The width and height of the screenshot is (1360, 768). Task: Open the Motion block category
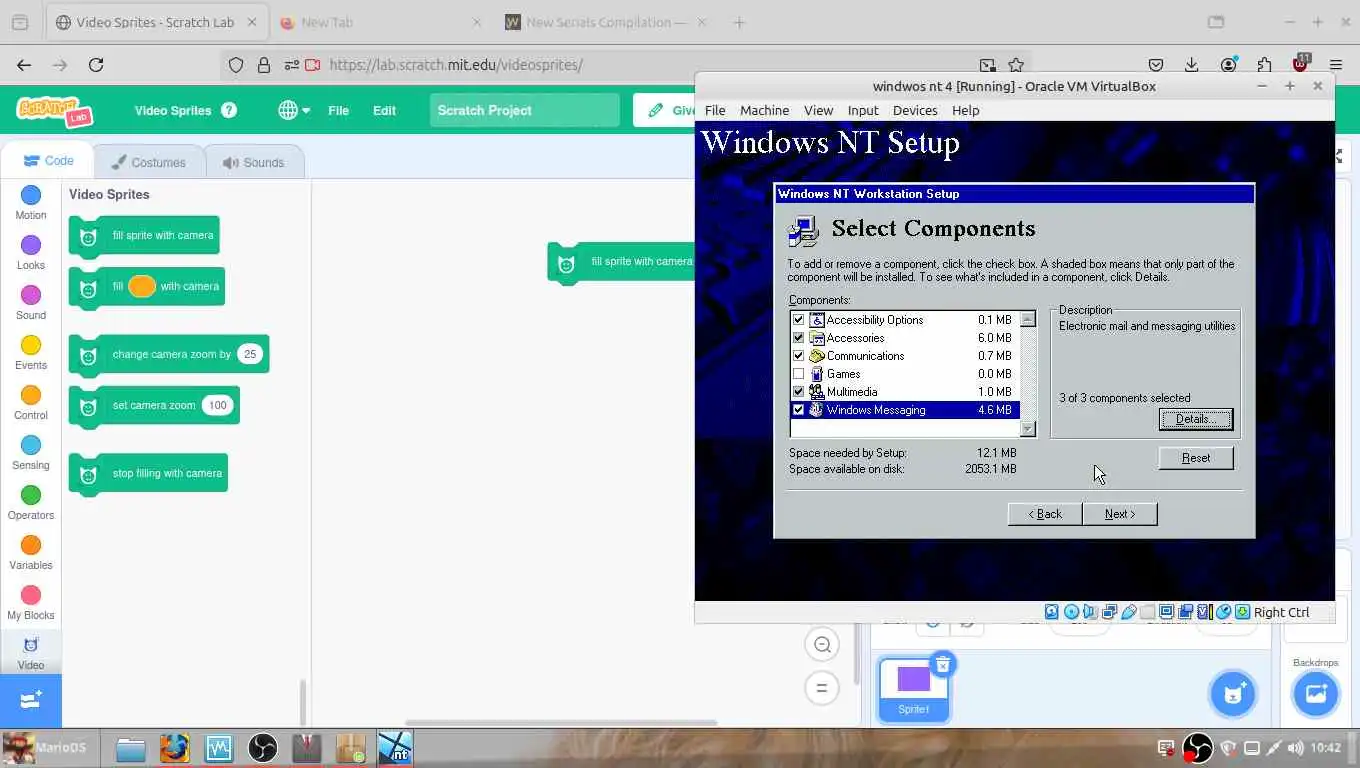click(31, 202)
